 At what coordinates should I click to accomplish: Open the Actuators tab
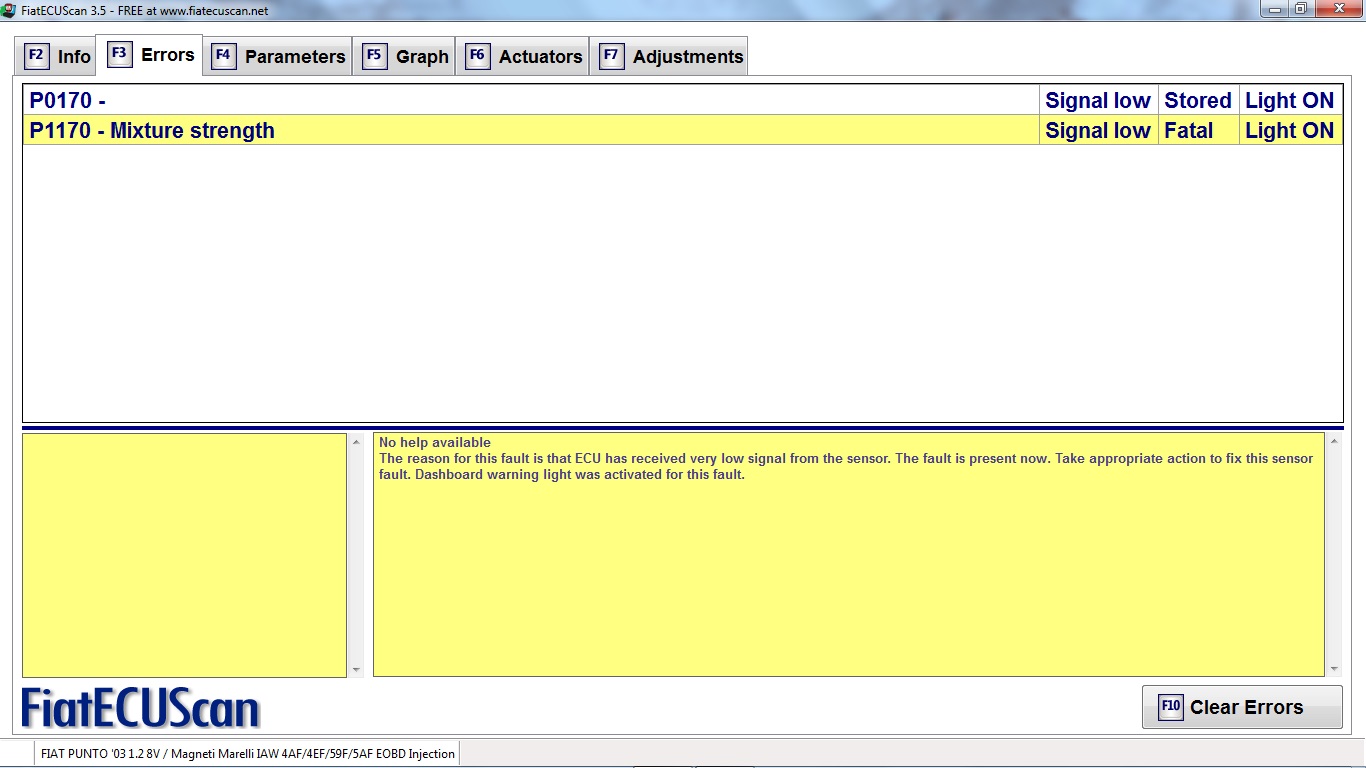(540, 57)
